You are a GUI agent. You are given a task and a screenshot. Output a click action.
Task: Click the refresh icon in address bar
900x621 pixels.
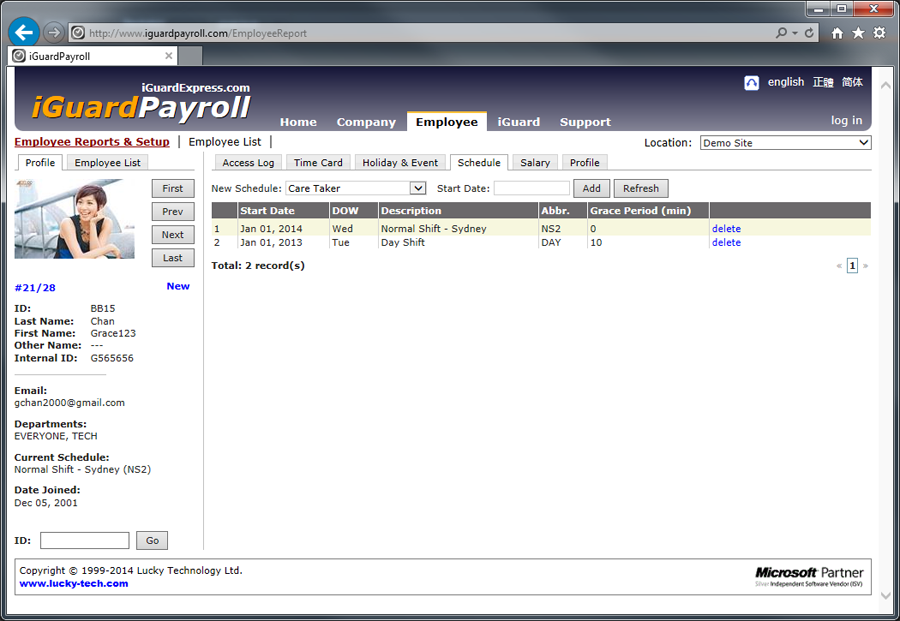(x=809, y=33)
